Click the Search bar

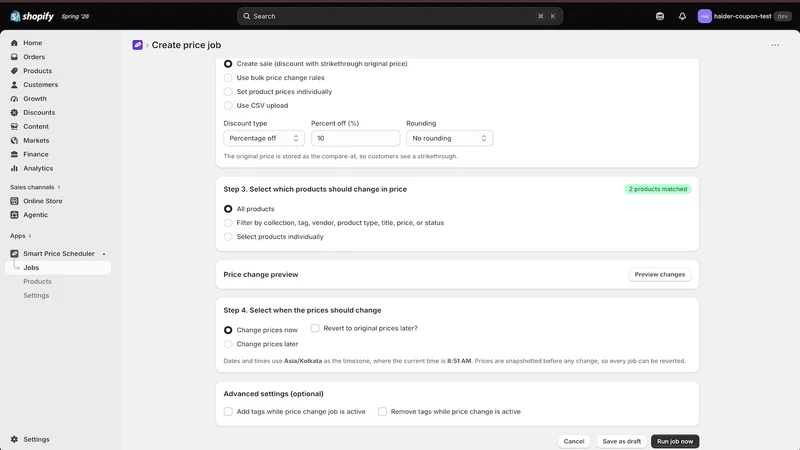tap(400, 16)
